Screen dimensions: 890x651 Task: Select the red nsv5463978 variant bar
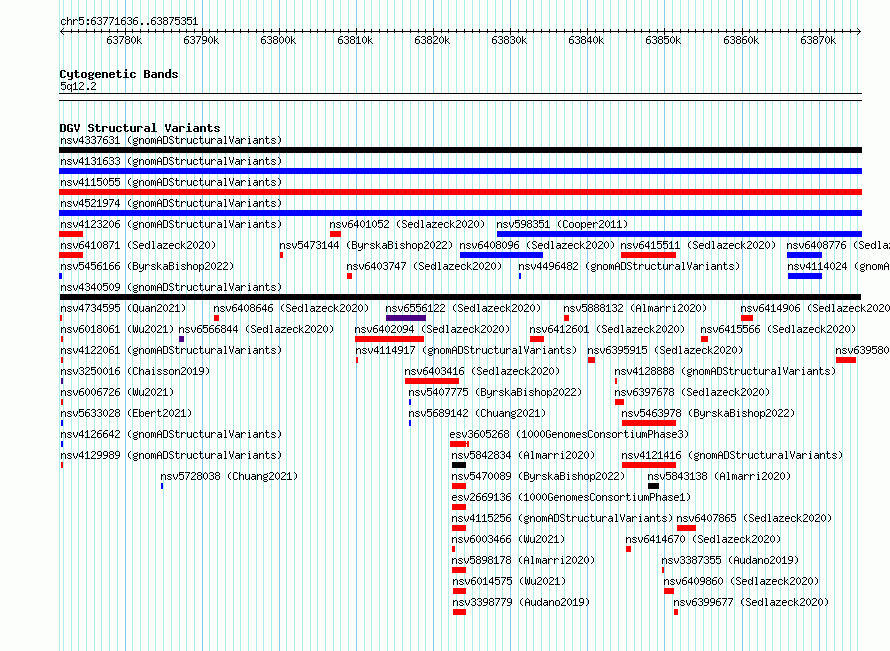pyautogui.click(x=649, y=423)
